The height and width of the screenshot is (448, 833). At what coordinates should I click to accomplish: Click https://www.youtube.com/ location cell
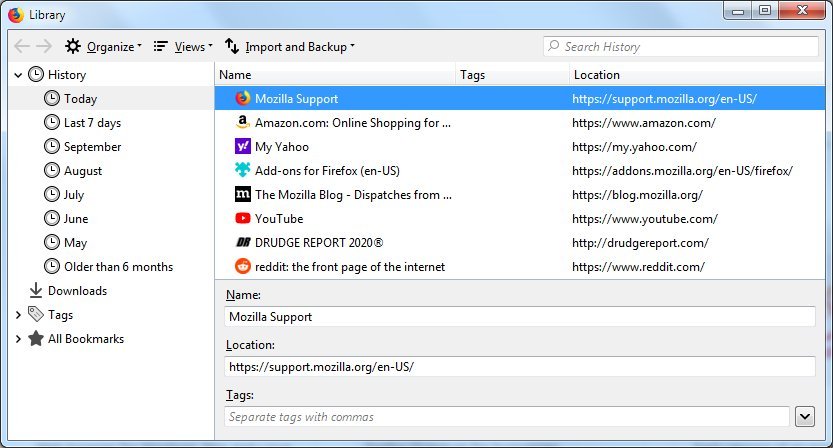(x=645, y=218)
